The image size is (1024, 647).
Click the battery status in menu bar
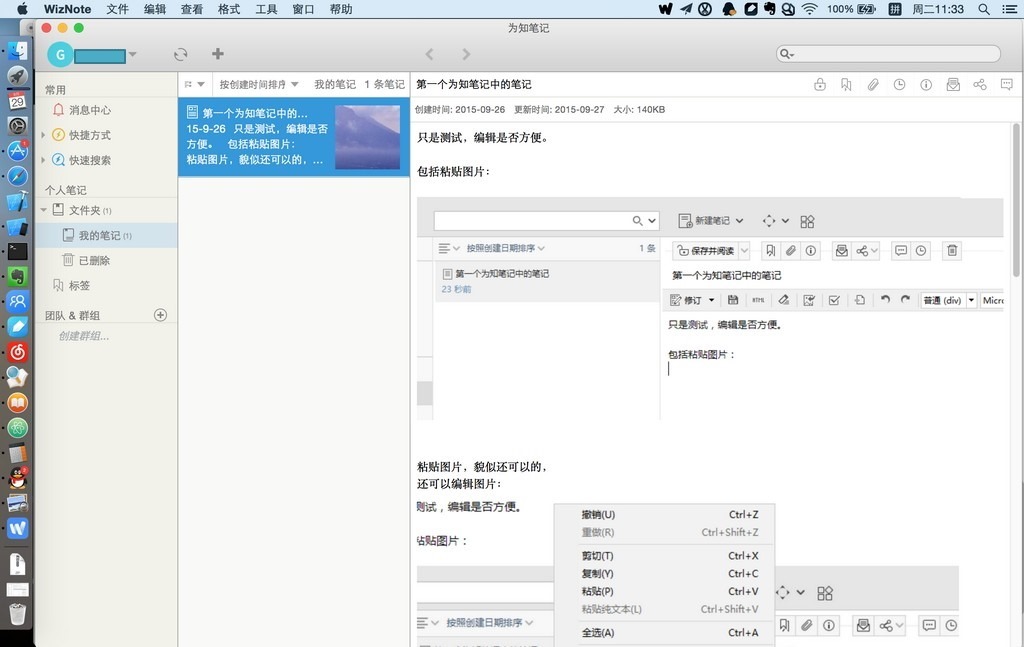(x=850, y=9)
